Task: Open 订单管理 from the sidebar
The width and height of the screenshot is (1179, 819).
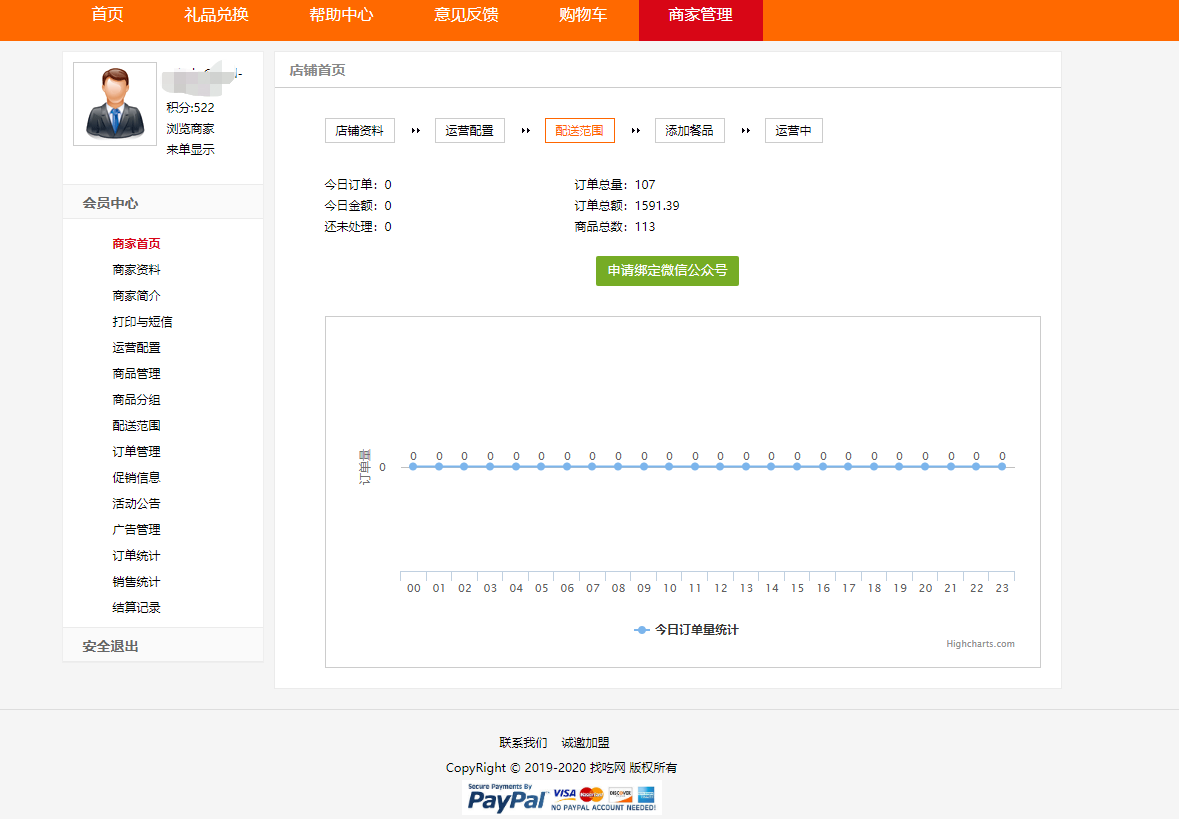Action: click(x=136, y=452)
